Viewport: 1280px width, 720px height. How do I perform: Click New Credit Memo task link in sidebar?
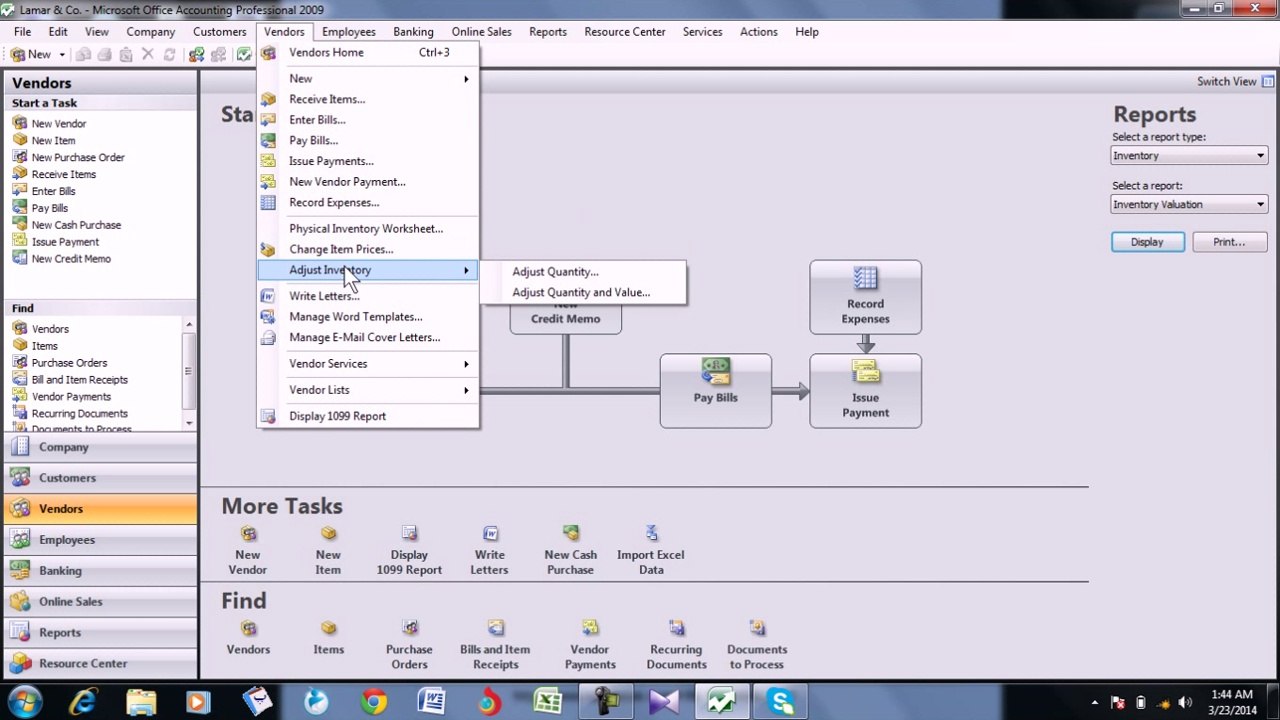(x=71, y=259)
